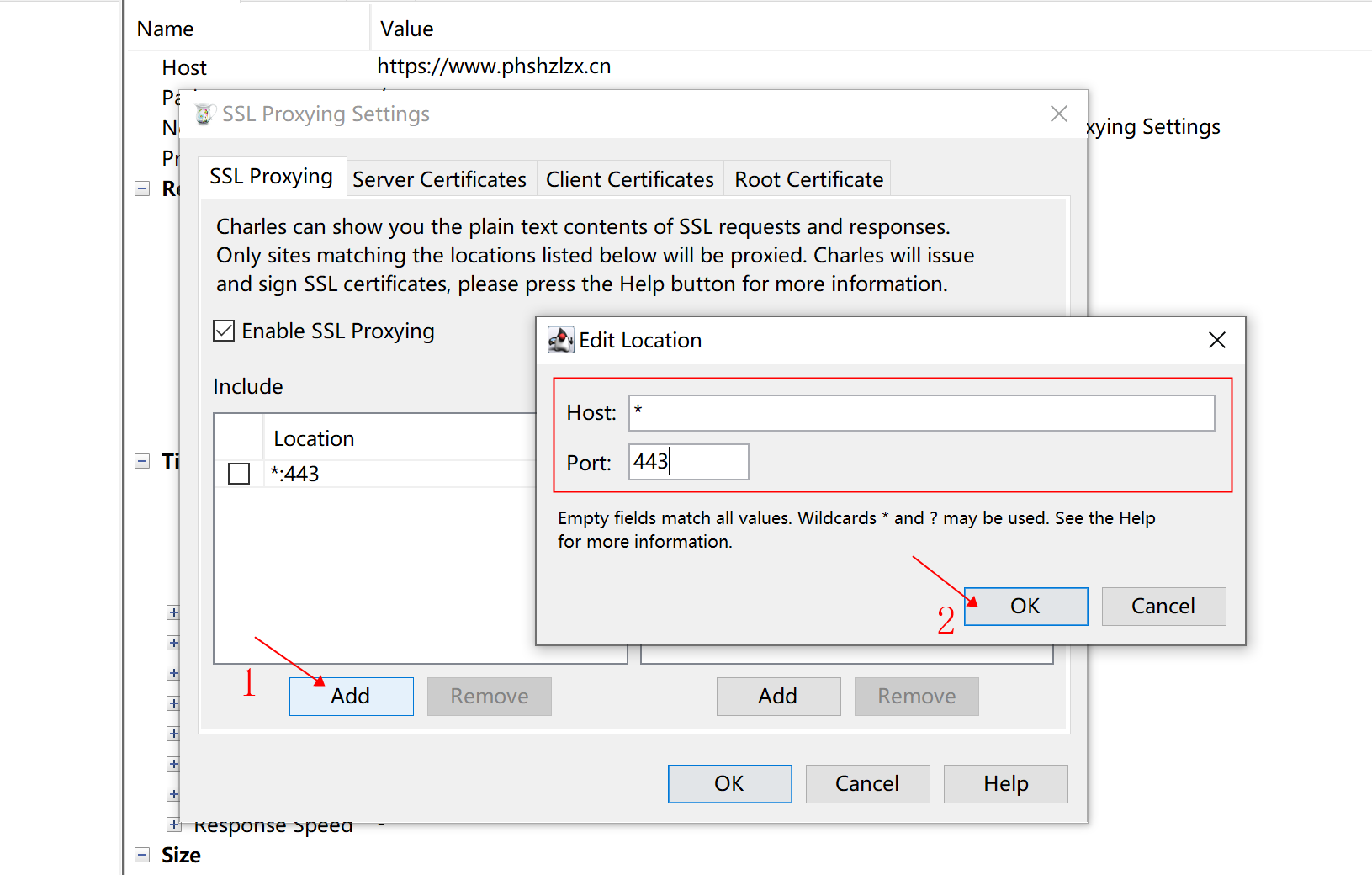The height and width of the screenshot is (875, 1372).
Task: Go to the Root Certificate tab
Action: point(808,179)
